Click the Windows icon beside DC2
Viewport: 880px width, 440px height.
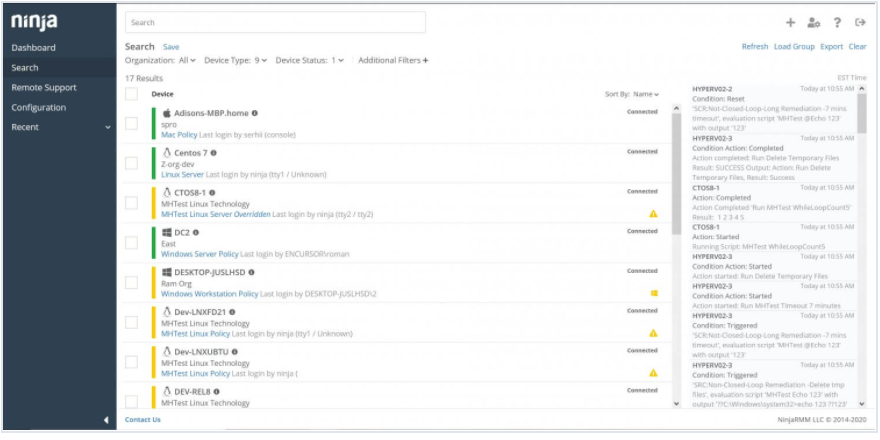pos(167,232)
